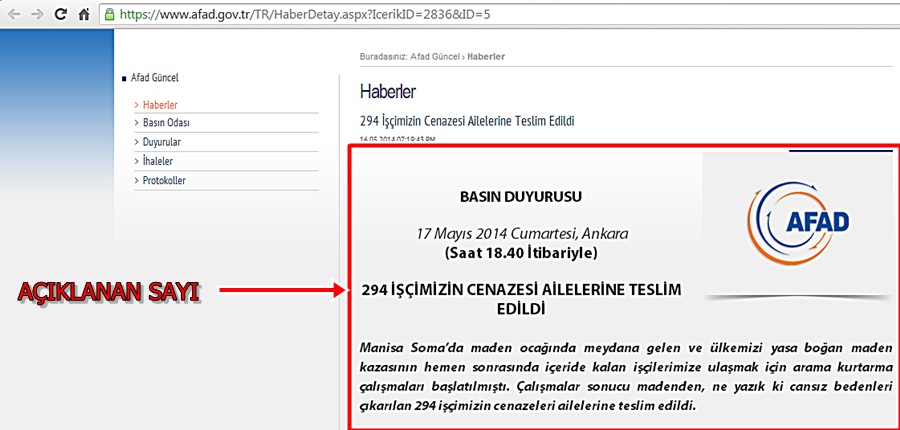
Task: Go to the browser home page icon
Action: pos(86,15)
